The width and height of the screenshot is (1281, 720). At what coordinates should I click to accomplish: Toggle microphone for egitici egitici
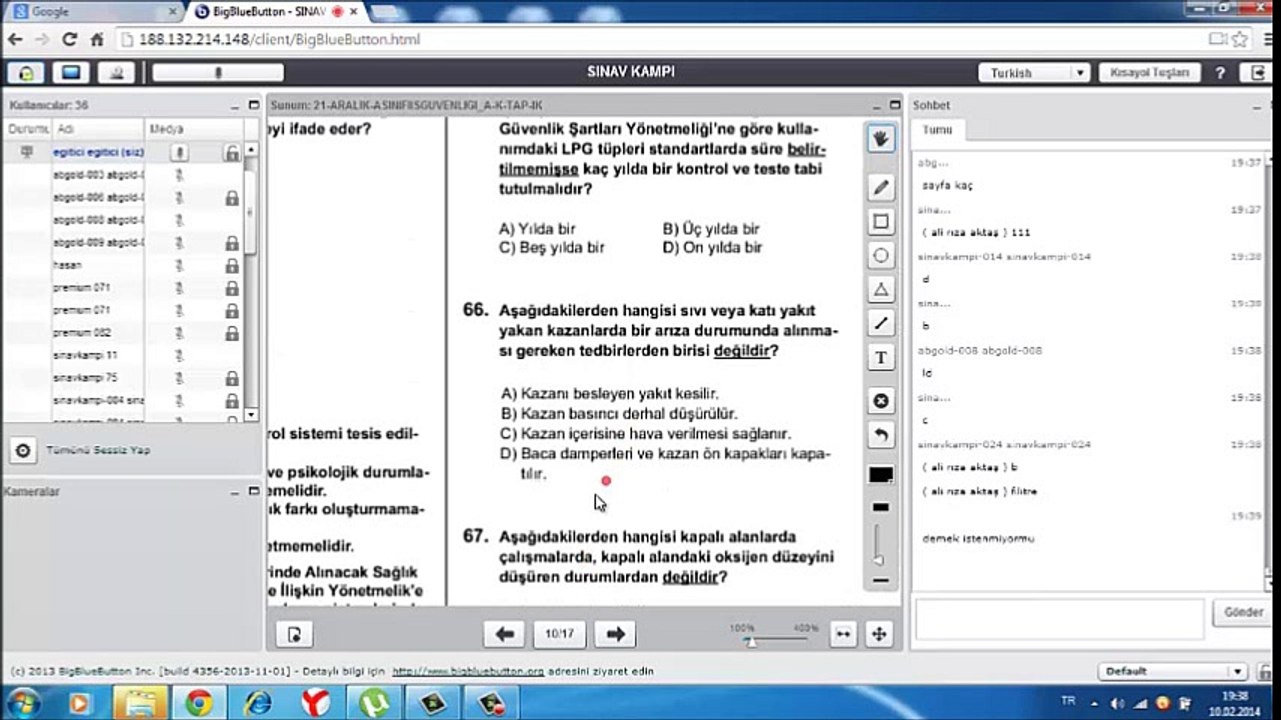pyautogui.click(x=180, y=153)
